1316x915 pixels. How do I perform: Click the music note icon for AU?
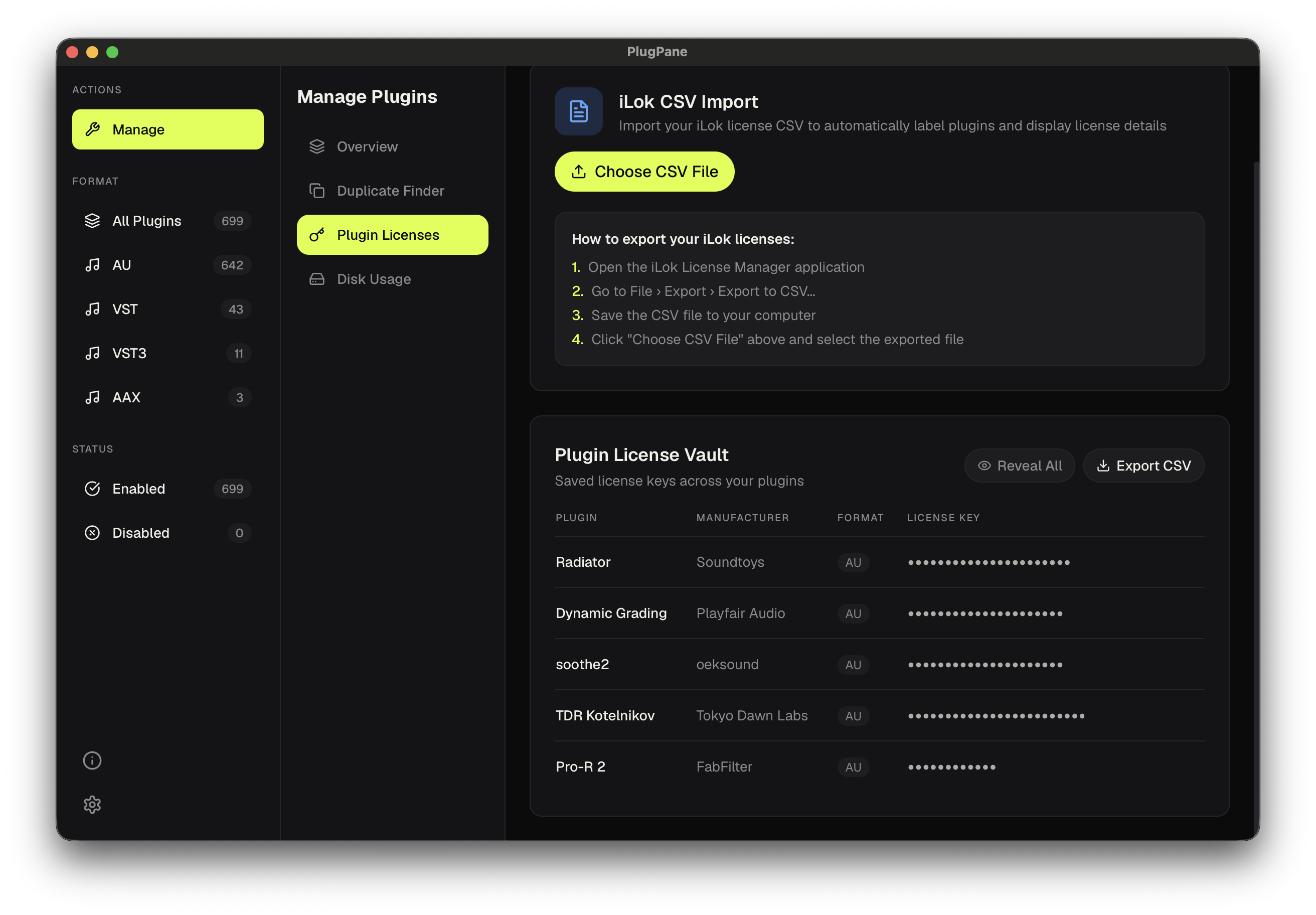[x=92, y=265]
